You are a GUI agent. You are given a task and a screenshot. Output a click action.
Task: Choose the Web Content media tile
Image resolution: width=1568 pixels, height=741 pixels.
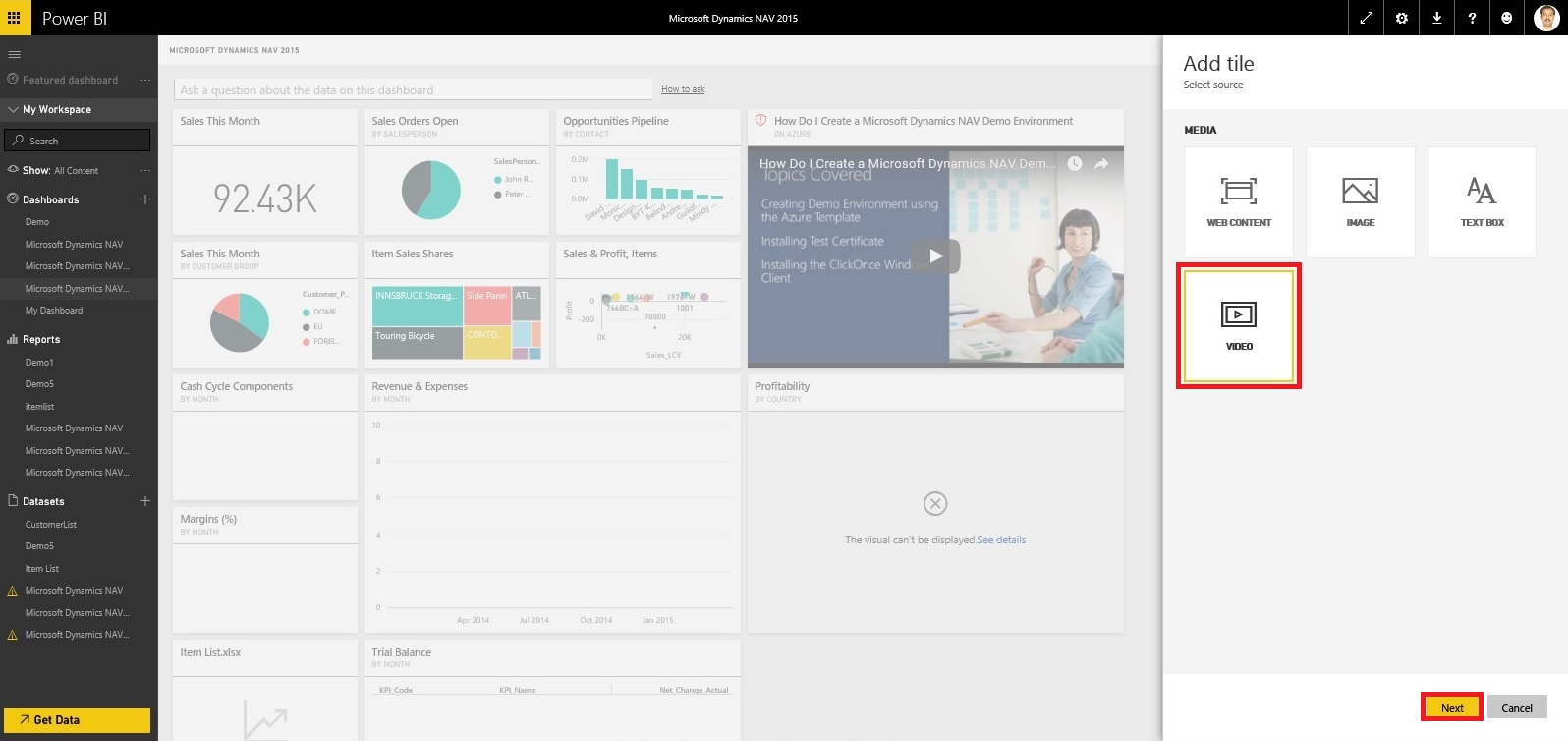pos(1238,202)
